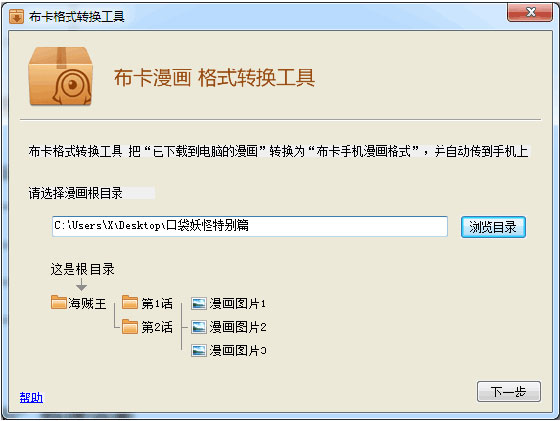
Task: Proceed with the 下一步 button
Action: point(509,391)
